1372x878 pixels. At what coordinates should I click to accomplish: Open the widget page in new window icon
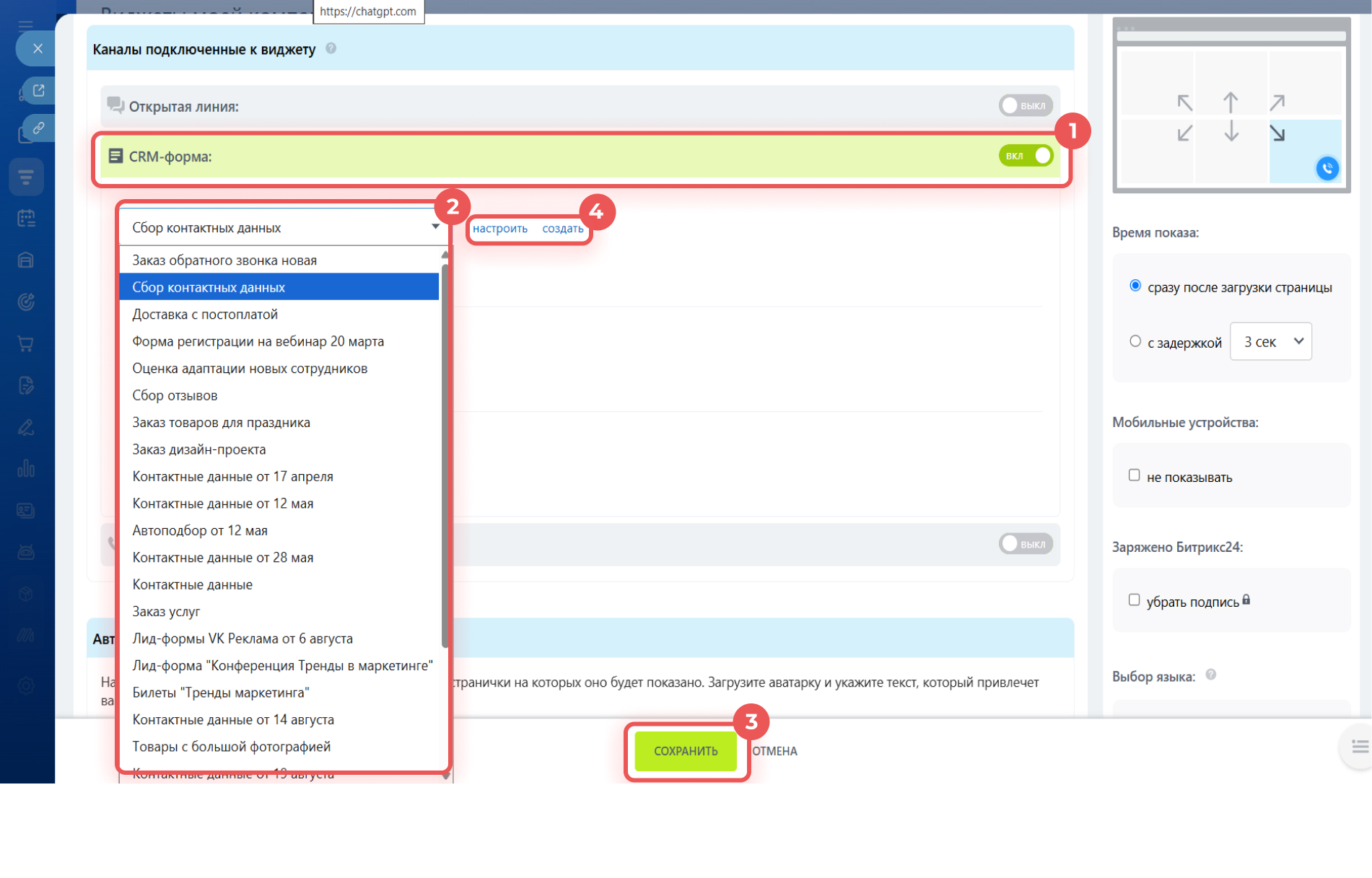[39, 90]
